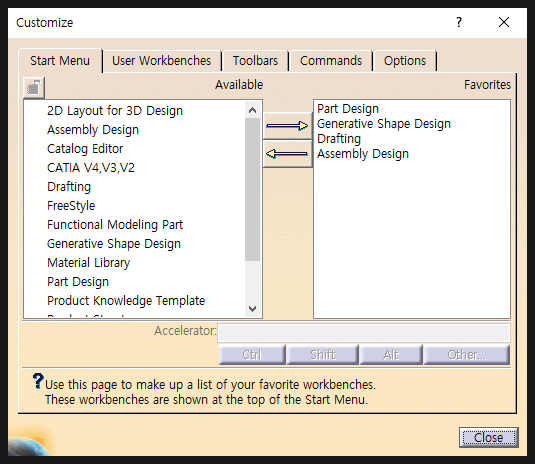Close the Customize dialog with the X
The image size is (535, 464).
[504, 23]
